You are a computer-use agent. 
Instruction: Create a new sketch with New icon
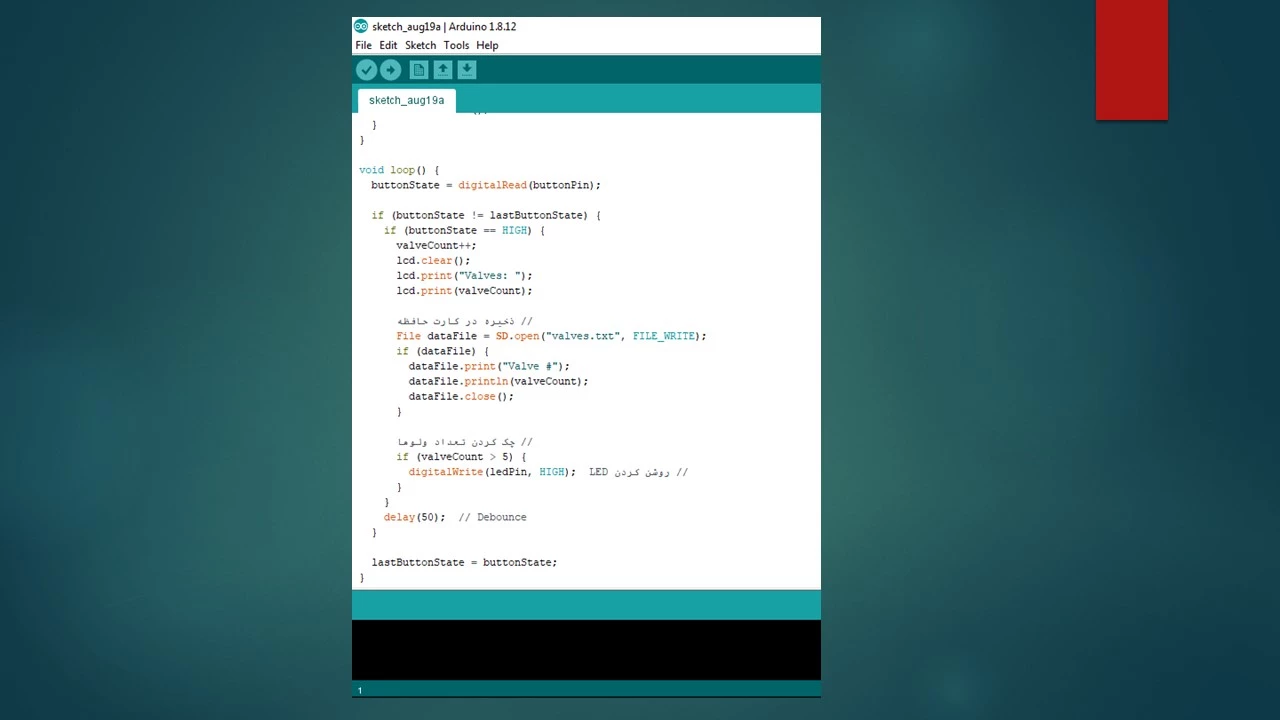click(x=419, y=69)
